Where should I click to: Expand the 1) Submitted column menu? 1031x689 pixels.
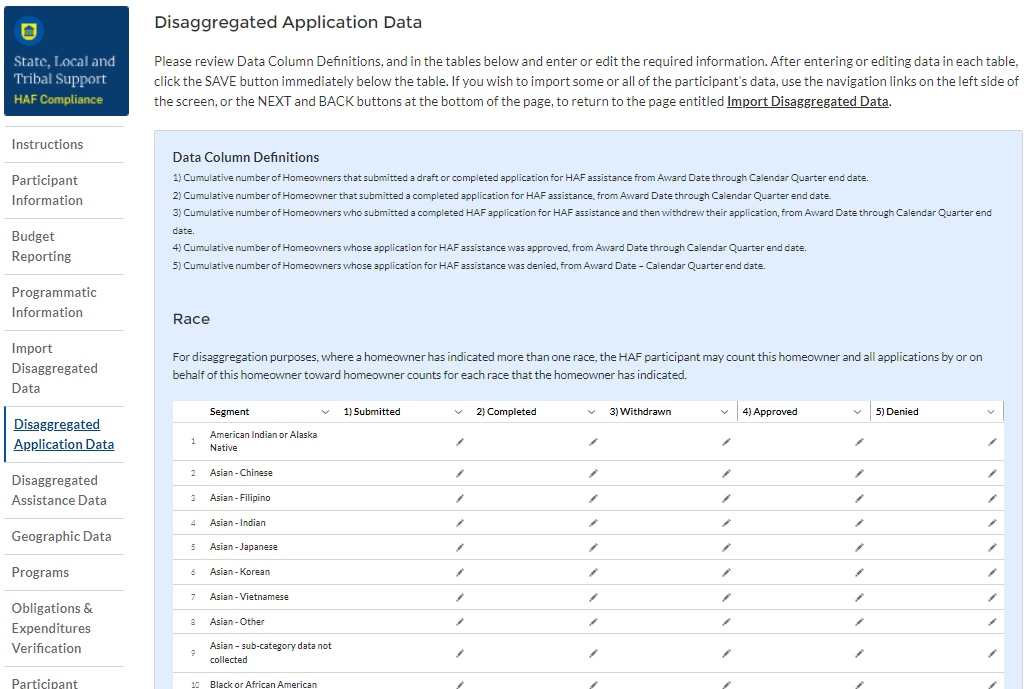coord(458,412)
